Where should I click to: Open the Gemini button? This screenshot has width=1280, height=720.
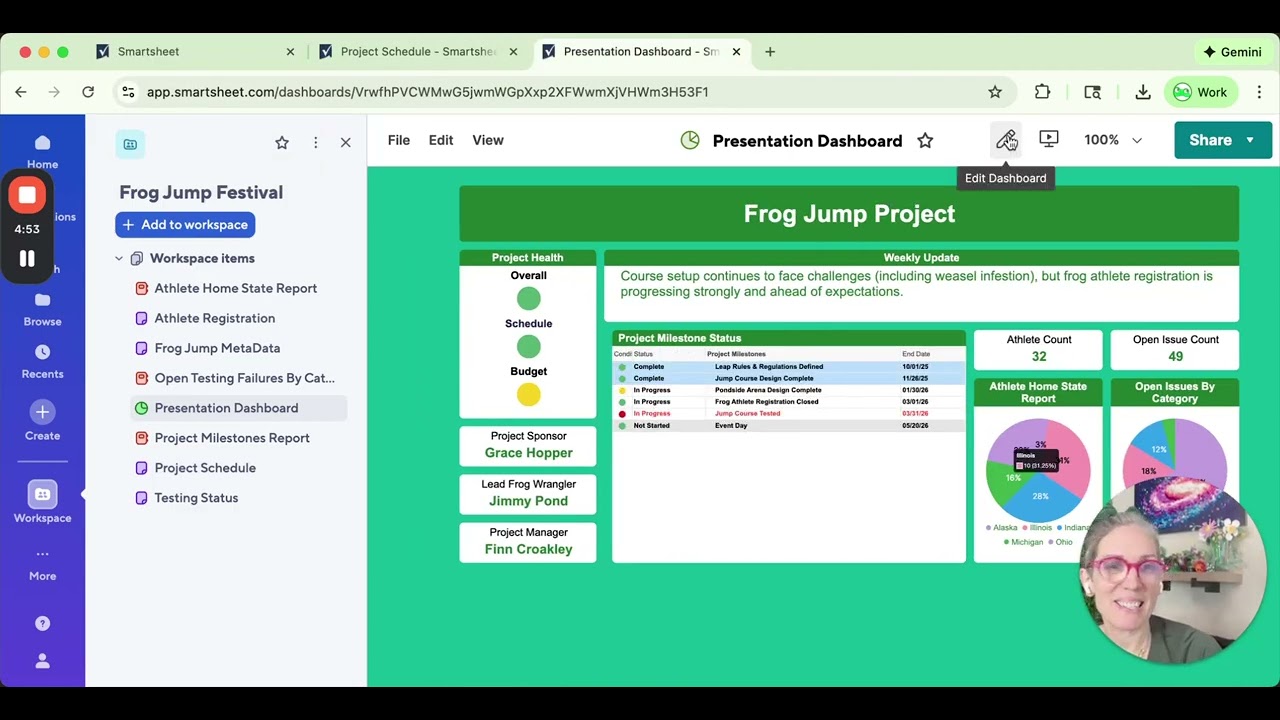tap(1233, 52)
